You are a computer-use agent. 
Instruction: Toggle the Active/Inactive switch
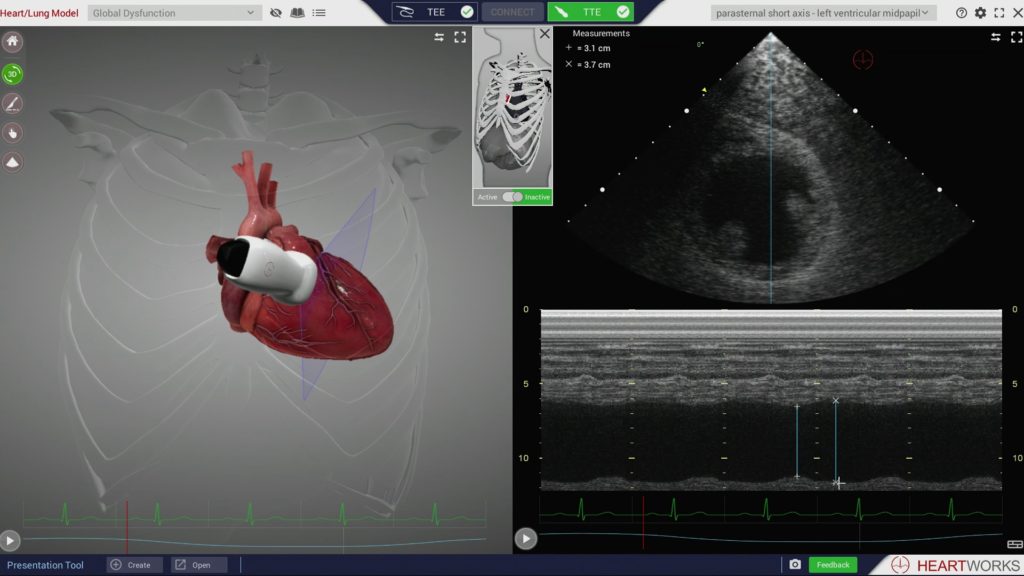pos(512,197)
